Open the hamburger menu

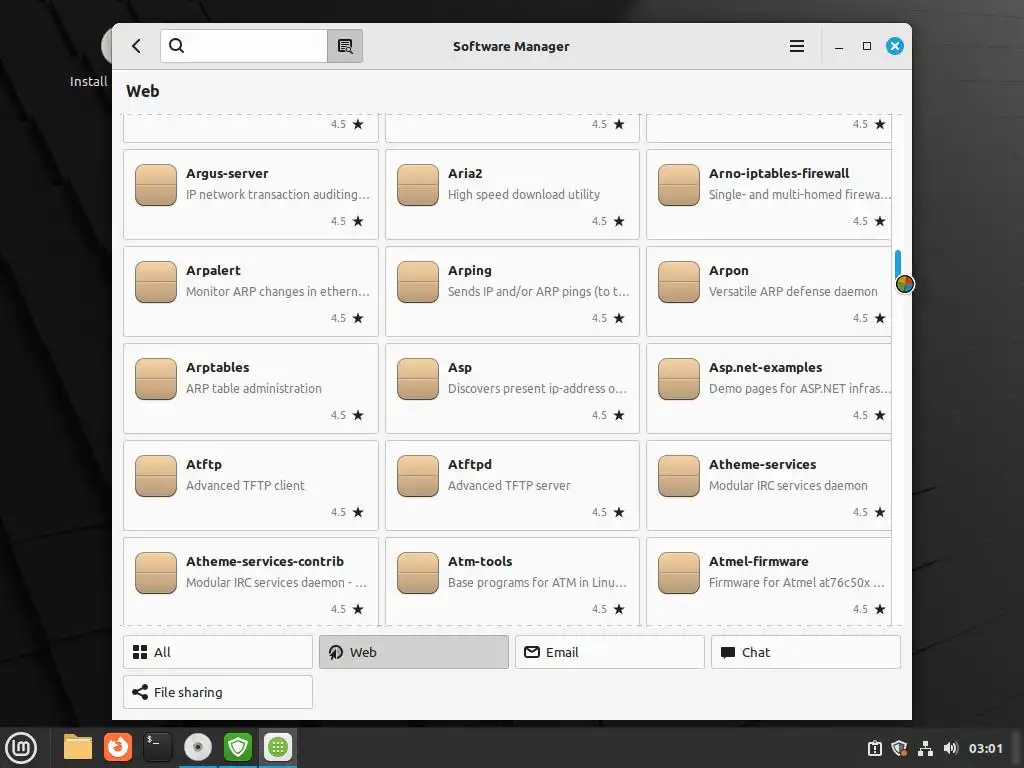(x=796, y=46)
